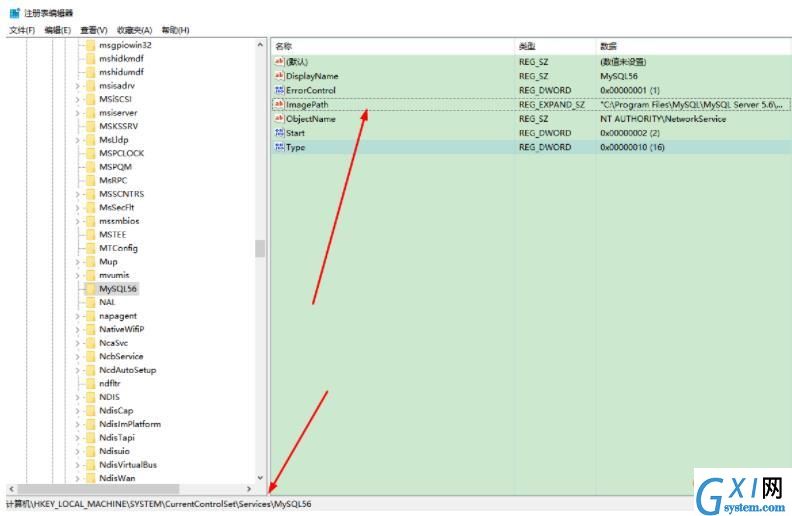This screenshot has width=792, height=516.
Task: Click the Registry Editor title bar icon
Action: (x=15, y=13)
